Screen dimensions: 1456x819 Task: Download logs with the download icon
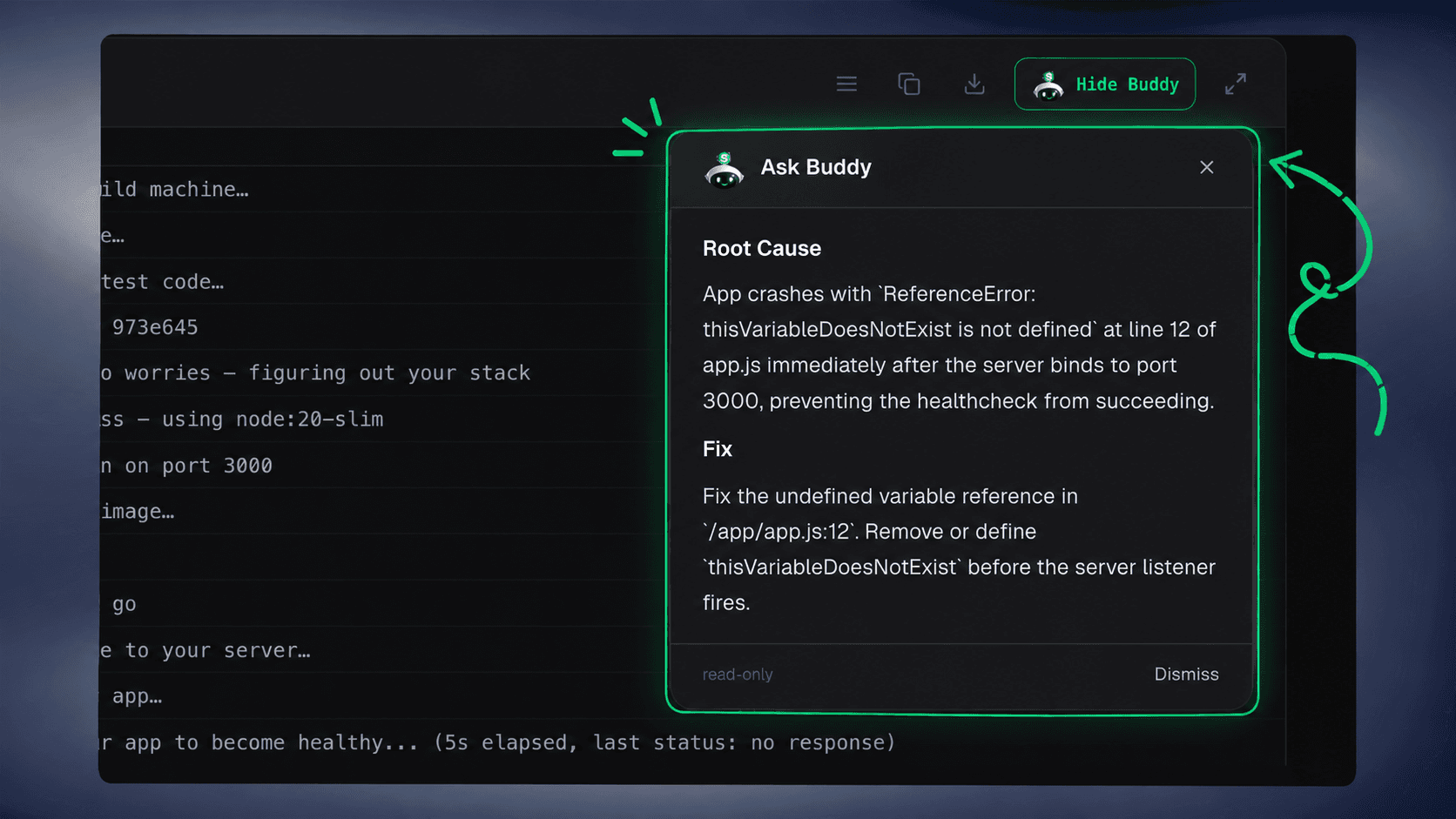(x=974, y=84)
